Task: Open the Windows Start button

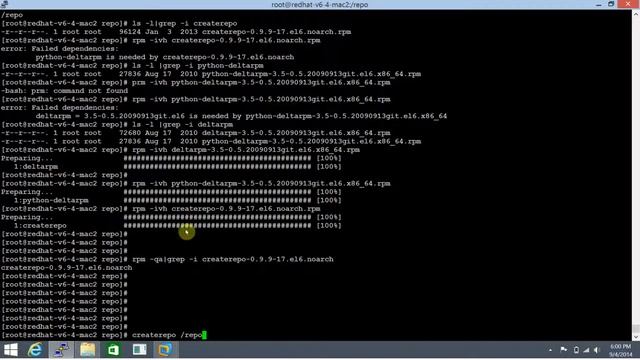Action: (x=11, y=350)
